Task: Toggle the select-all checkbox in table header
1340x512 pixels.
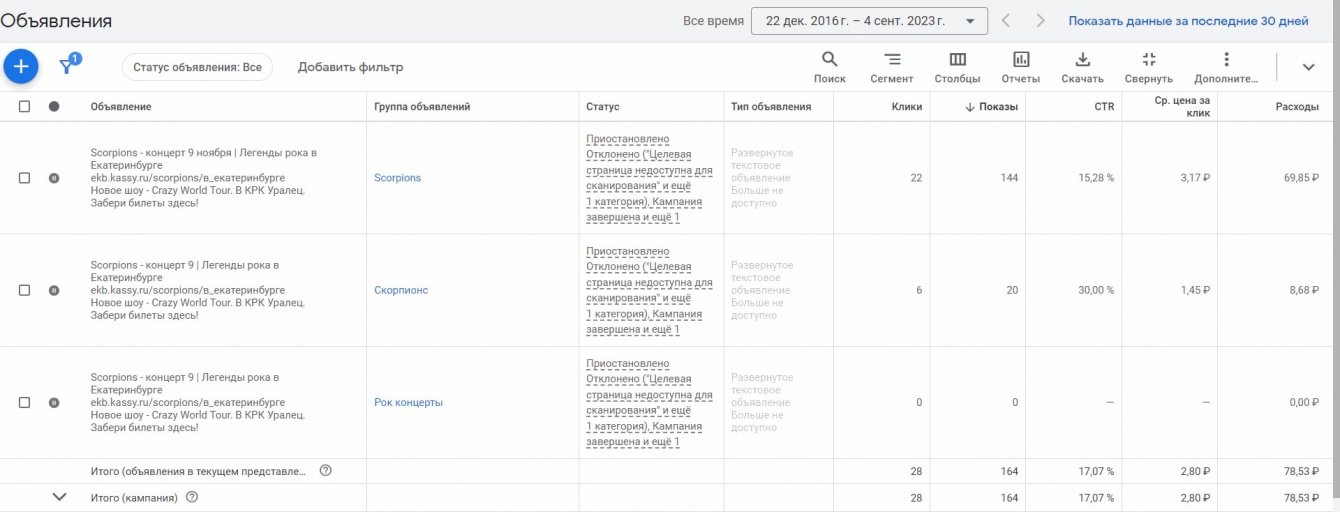Action: click(x=25, y=106)
